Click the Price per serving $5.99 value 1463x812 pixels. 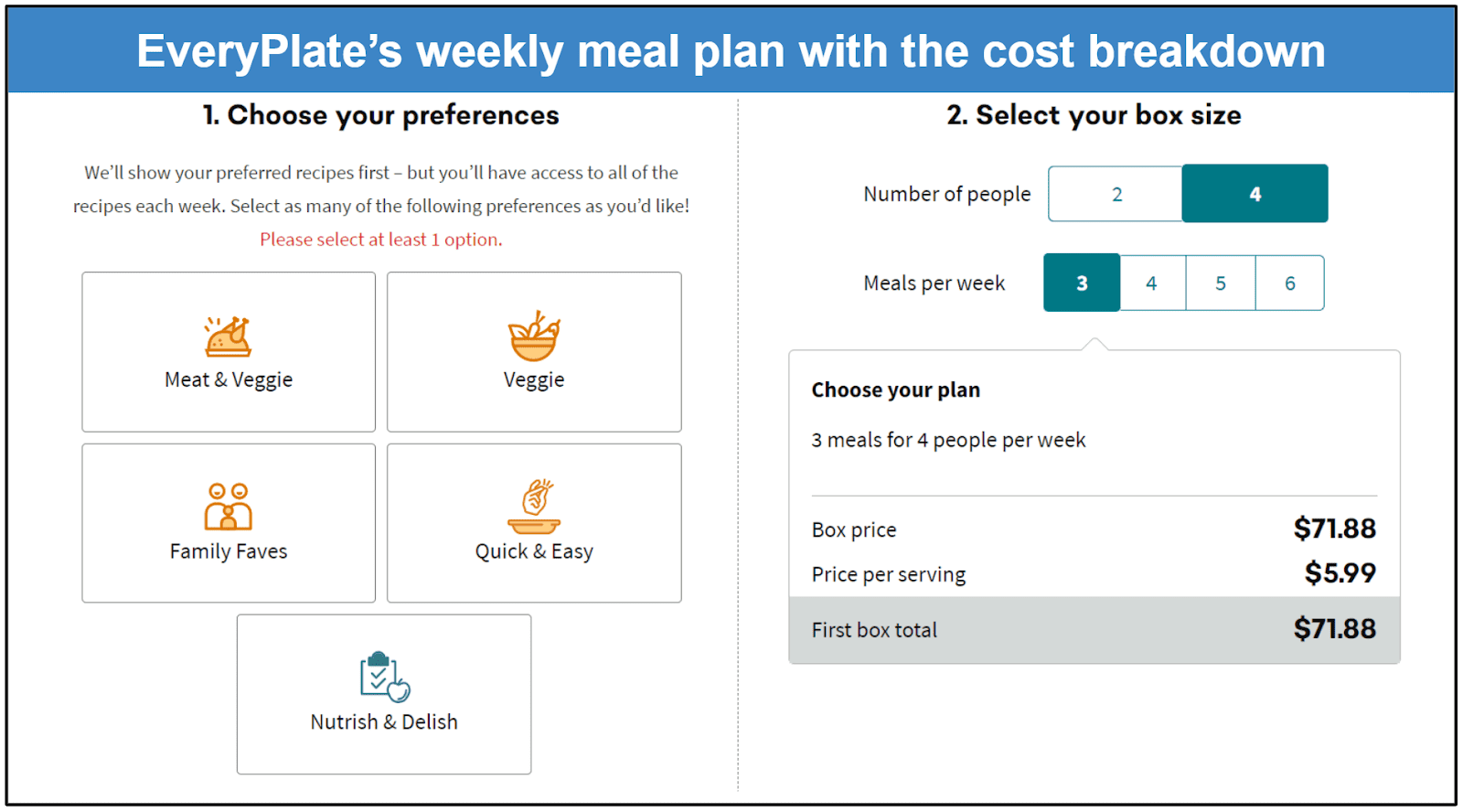coord(1340,573)
